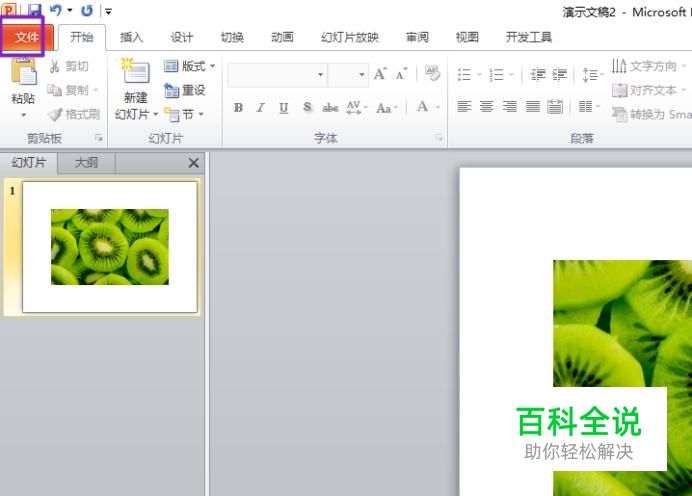The width and height of the screenshot is (692, 496).
Task: Click the 对齐文本 align text button
Action: (649, 90)
